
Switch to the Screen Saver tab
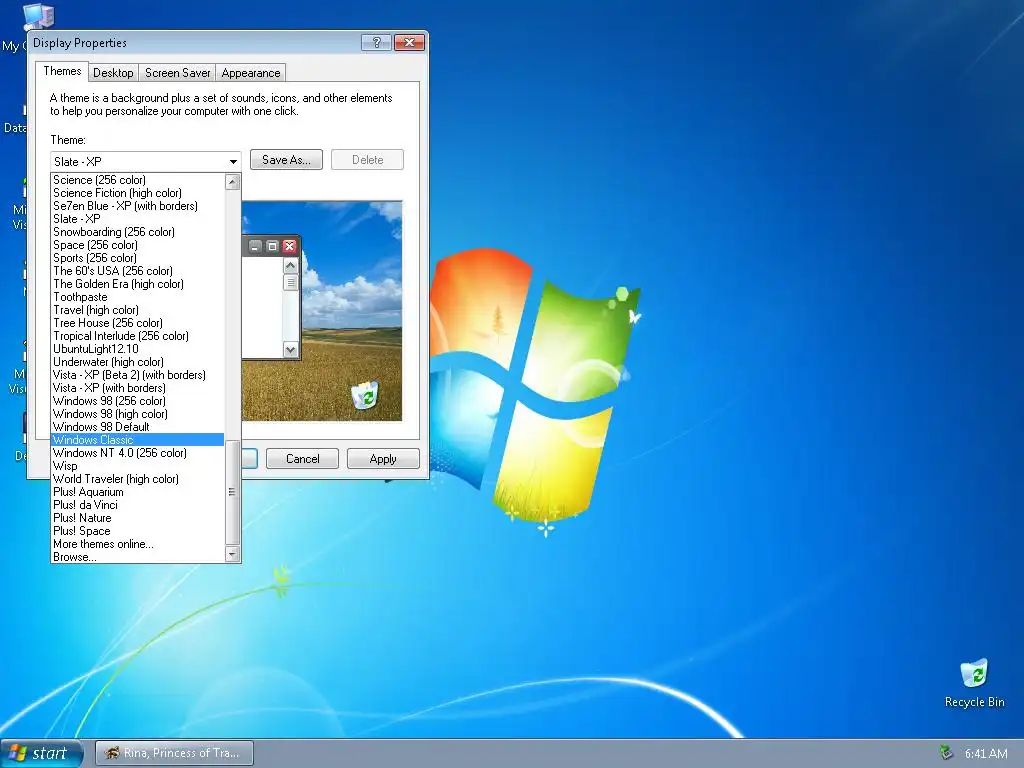178,72
